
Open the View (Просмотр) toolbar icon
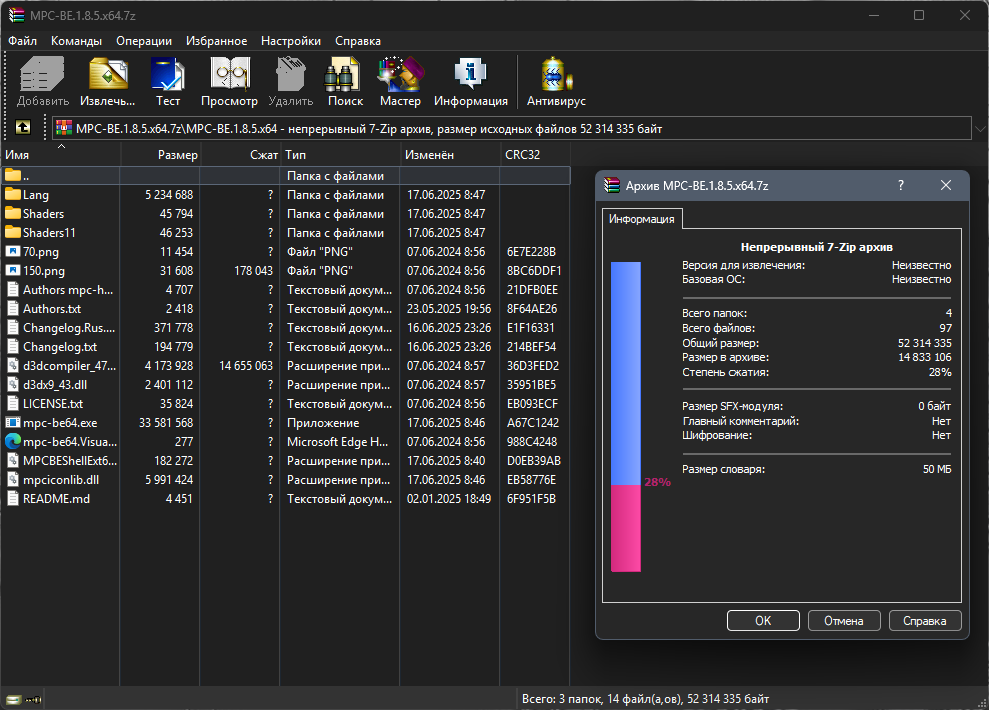pyautogui.click(x=229, y=76)
